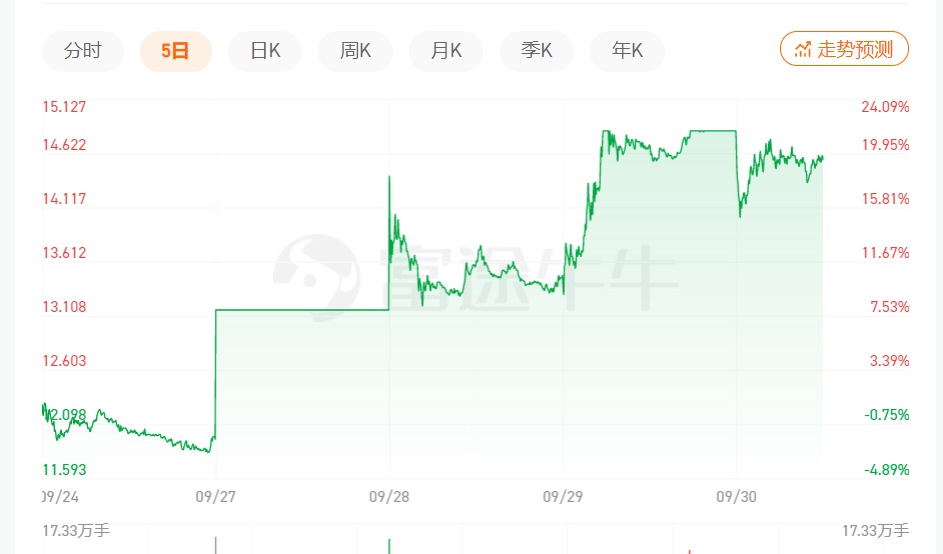Click the 09/29 date label
Image resolution: width=943 pixels, height=554 pixels.
point(563,496)
